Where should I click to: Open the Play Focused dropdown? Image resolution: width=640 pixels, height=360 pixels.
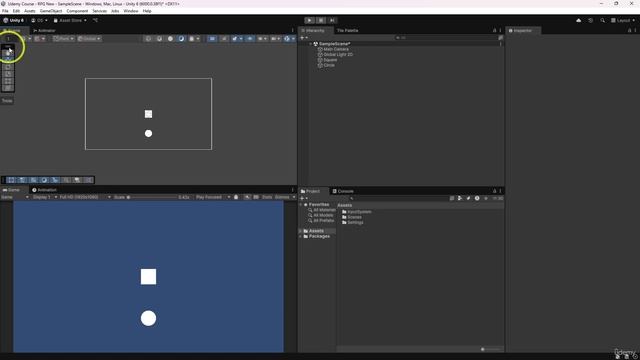tap(213, 197)
